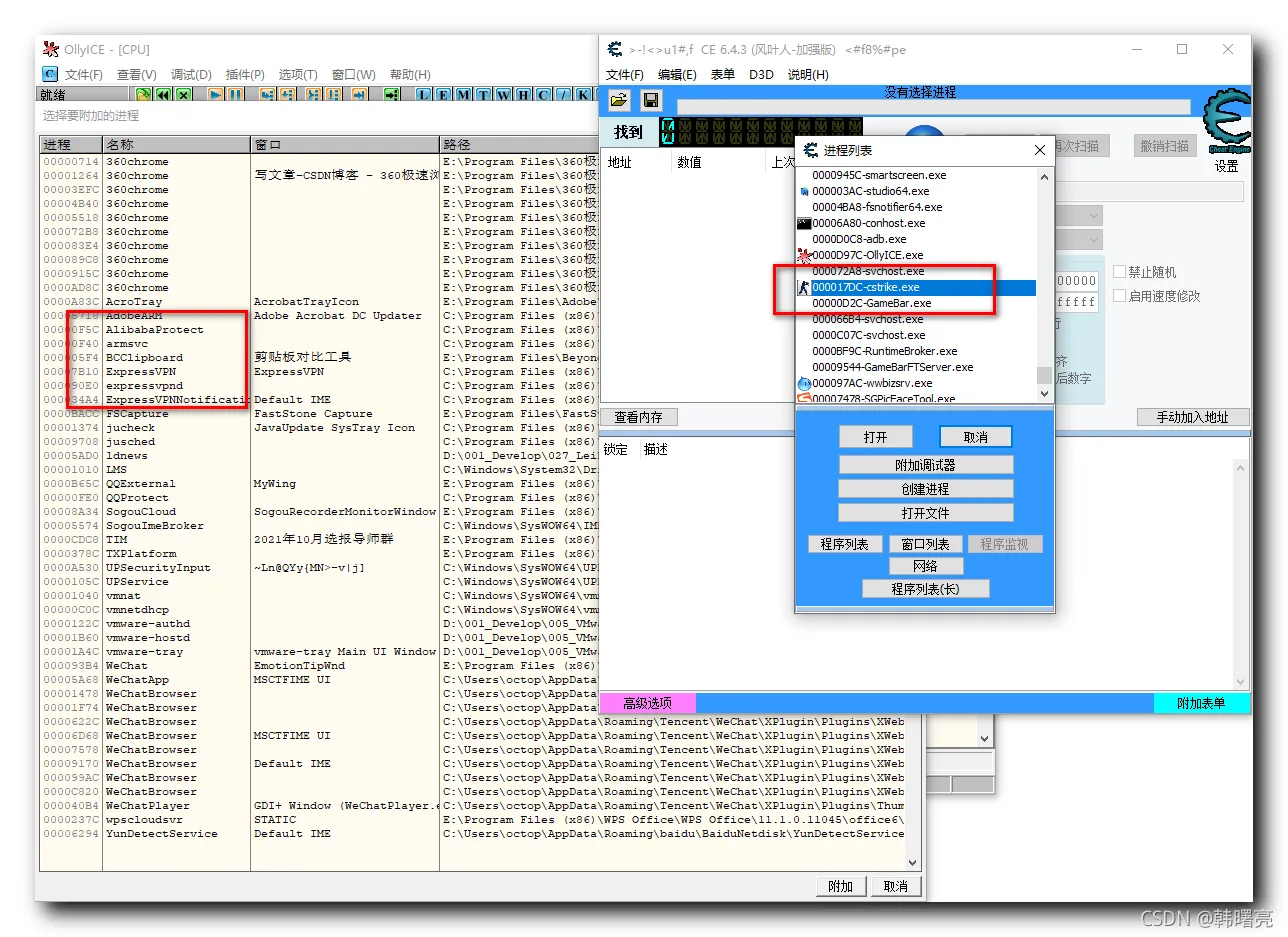Click 附加表单 in Cheat Engine bottom bar
Image resolution: width=1288 pixels, height=937 pixels.
(x=1201, y=703)
